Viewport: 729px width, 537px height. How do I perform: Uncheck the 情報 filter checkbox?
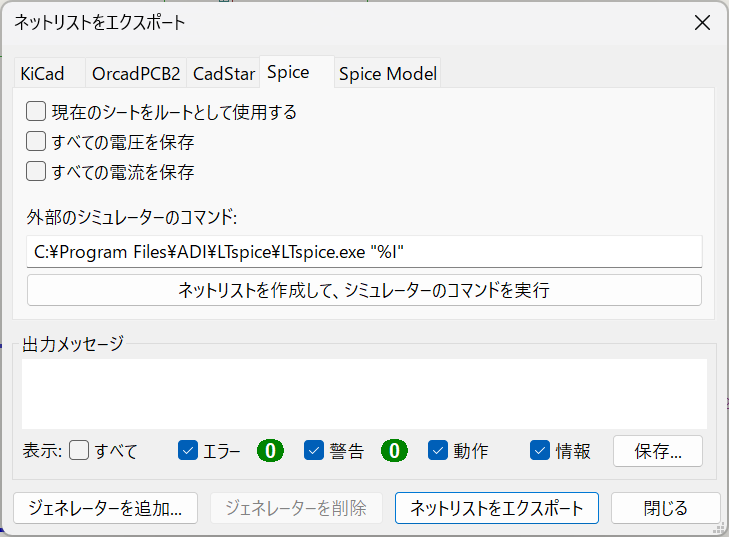coord(540,450)
